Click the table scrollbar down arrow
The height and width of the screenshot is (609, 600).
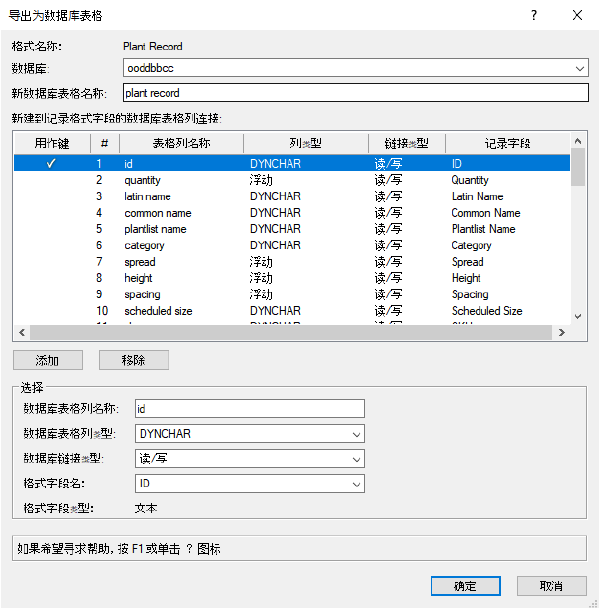click(578, 314)
